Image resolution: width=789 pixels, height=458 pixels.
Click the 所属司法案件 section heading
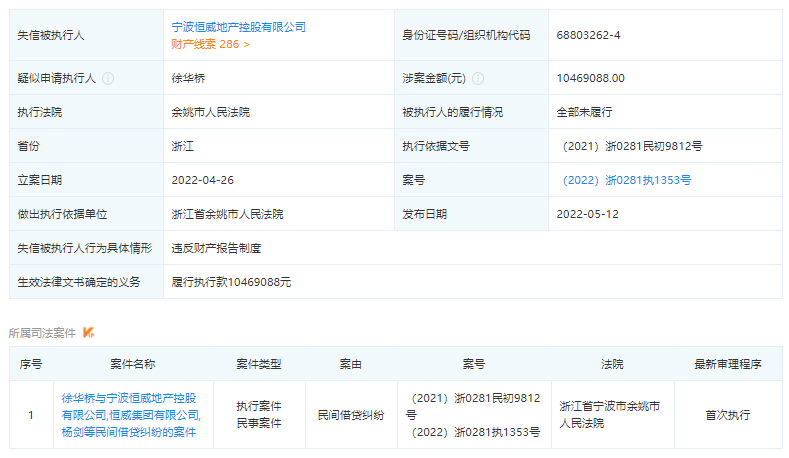(x=42, y=333)
